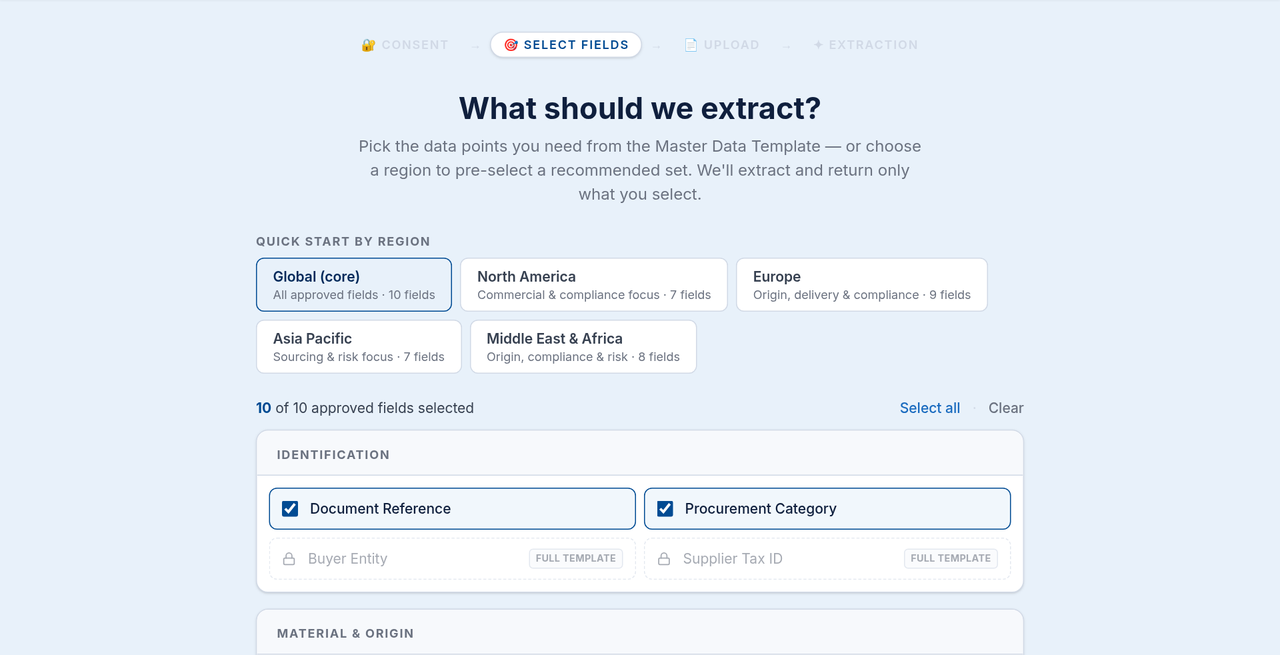
Task: Click the document emoji icon on Upload step
Action: coord(691,45)
